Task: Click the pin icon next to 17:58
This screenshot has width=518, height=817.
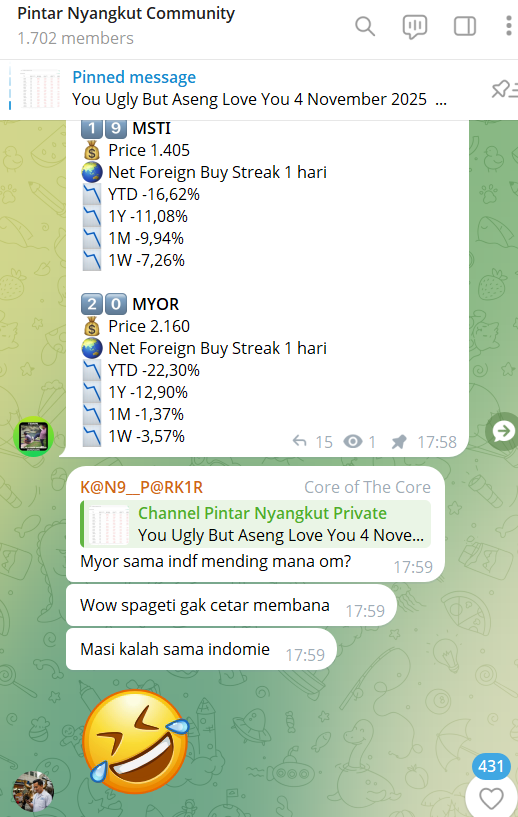Action: pyautogui.click(x=399, y=442)
